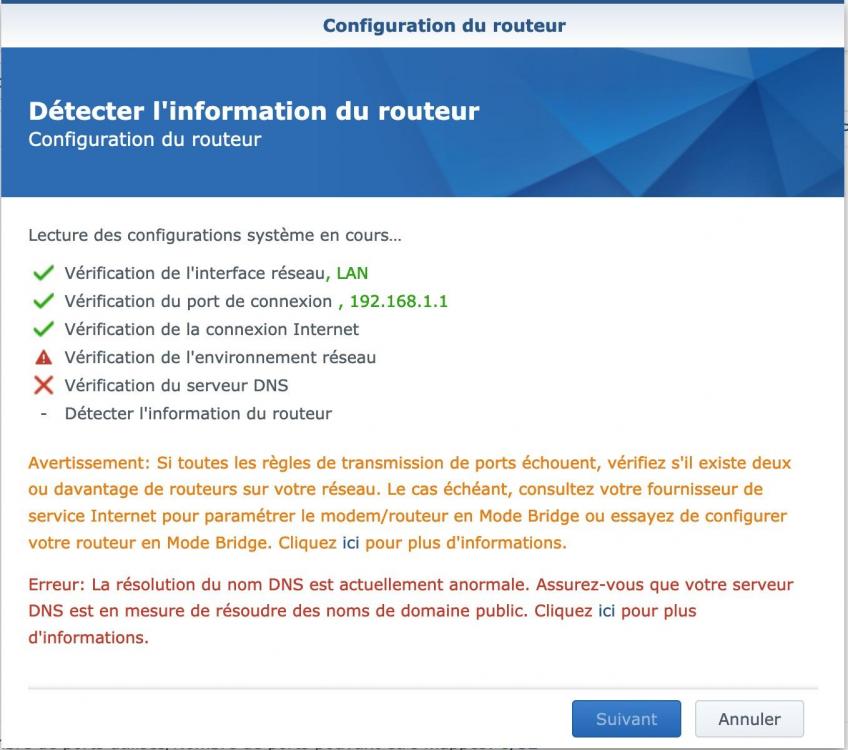Viewport: 848px width, 750px height.
Task: Click the green checkmark beside network interface verification
Action: coord(43,273)
